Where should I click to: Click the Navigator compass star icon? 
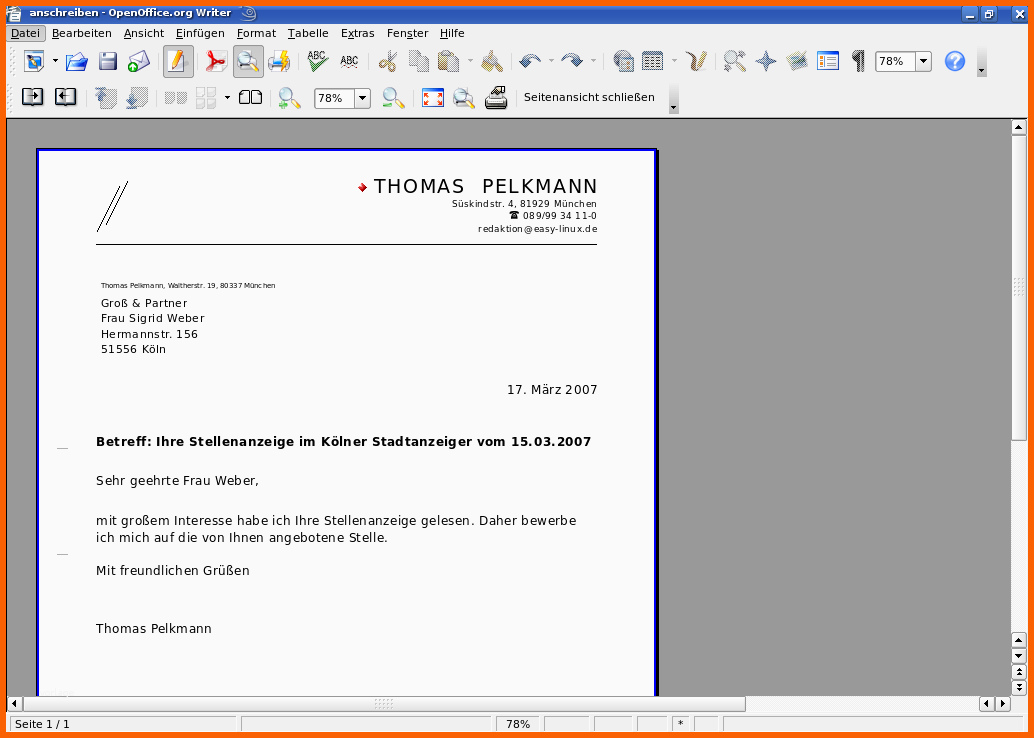[x=766, y=62]
